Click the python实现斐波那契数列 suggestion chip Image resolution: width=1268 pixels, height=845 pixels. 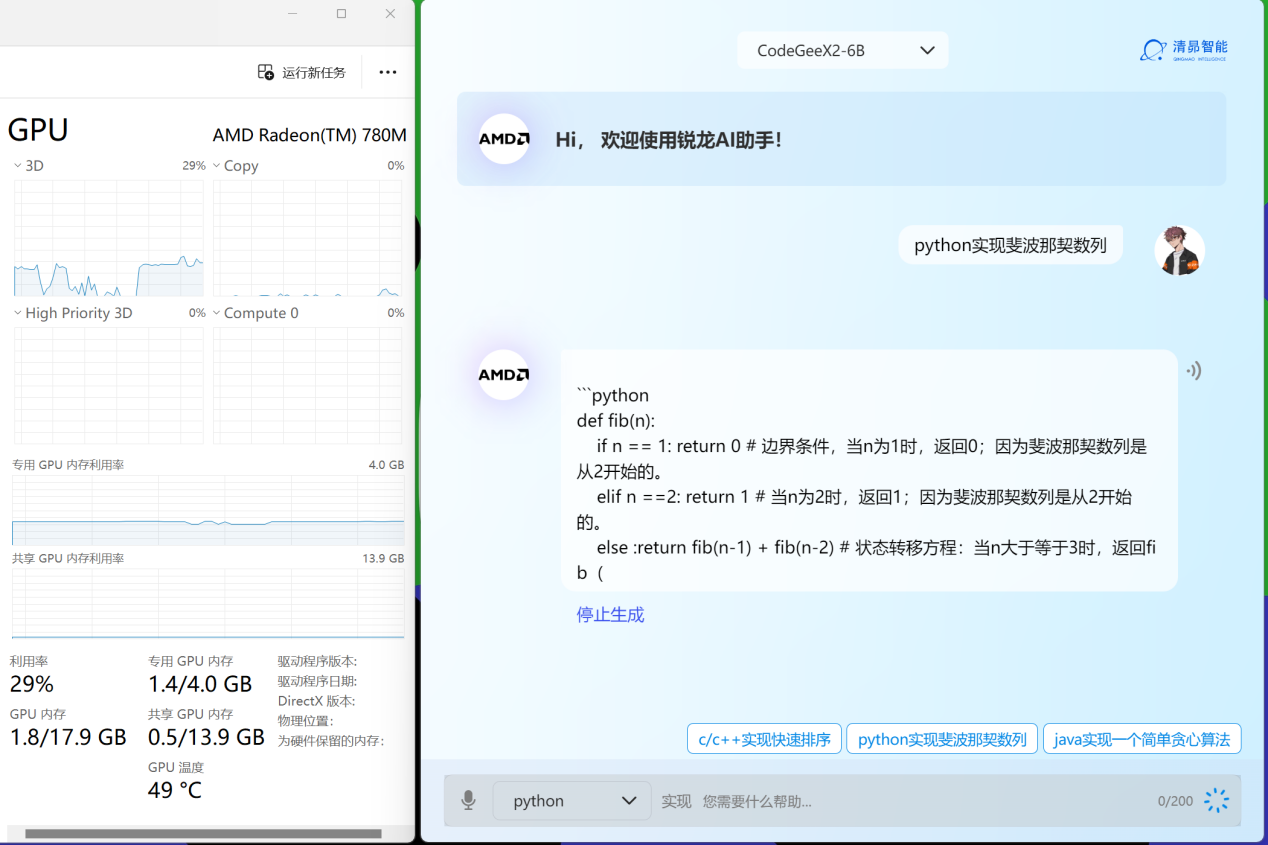[941, 738]
